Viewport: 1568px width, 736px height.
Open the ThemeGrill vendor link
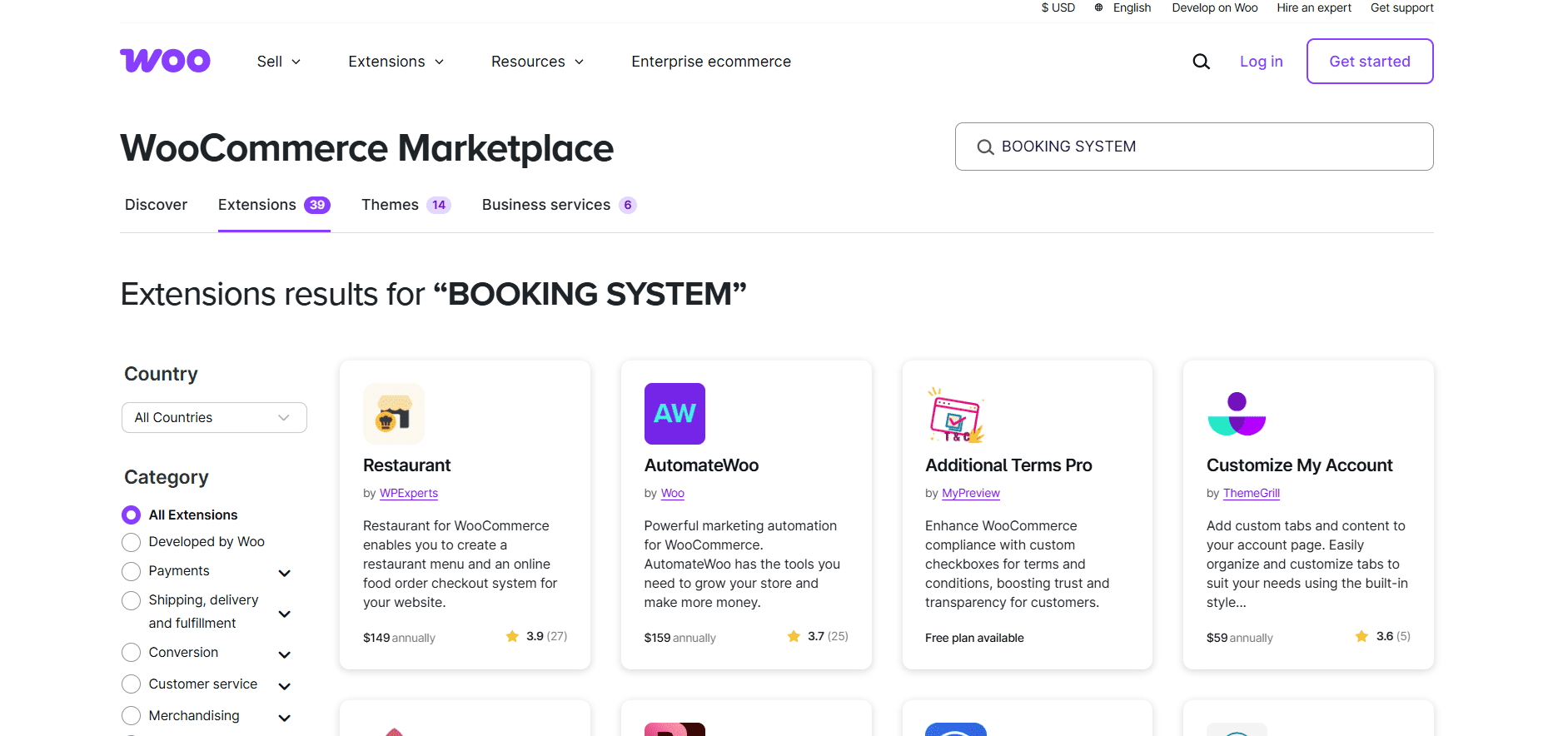pyautogui.click(x=1252, y=494)
